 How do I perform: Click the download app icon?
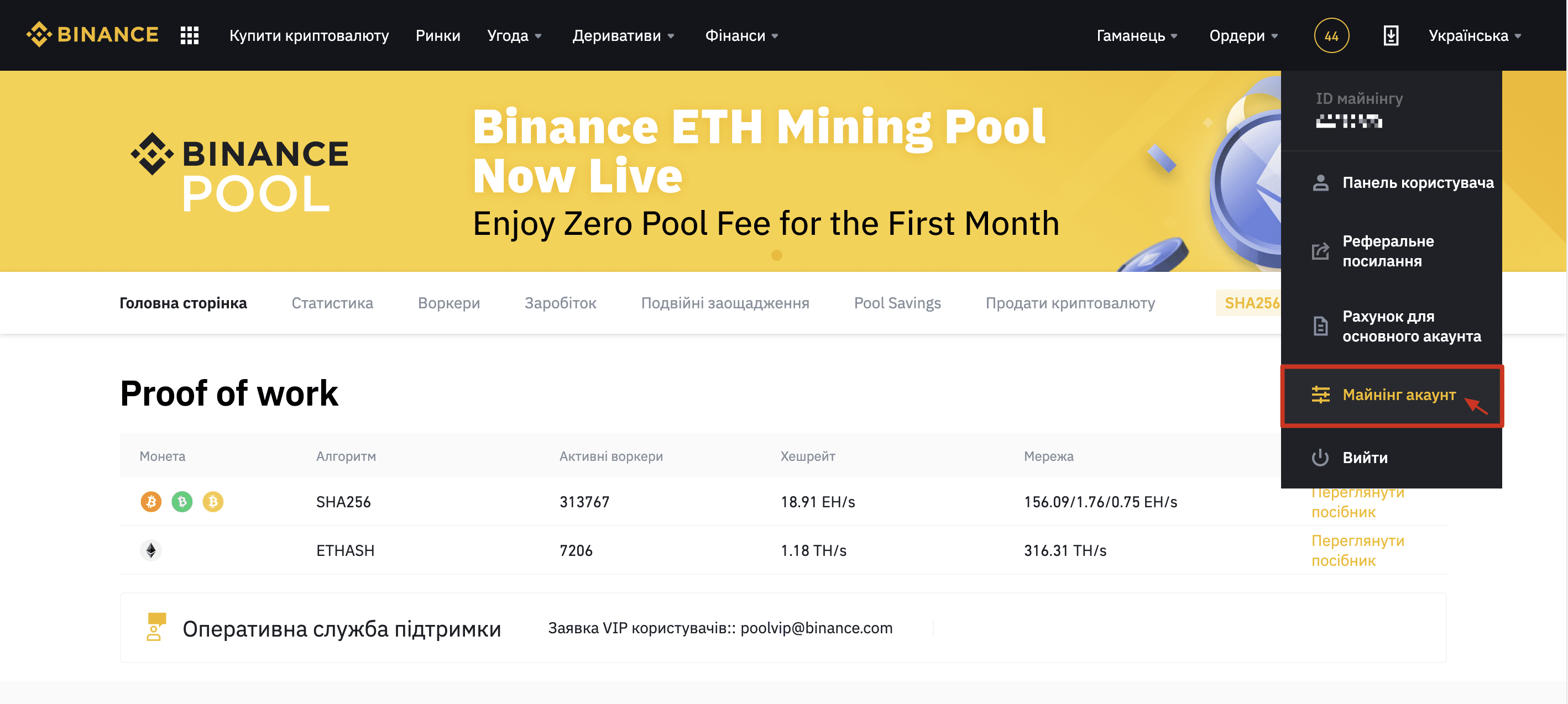(x=1391, y=35)
